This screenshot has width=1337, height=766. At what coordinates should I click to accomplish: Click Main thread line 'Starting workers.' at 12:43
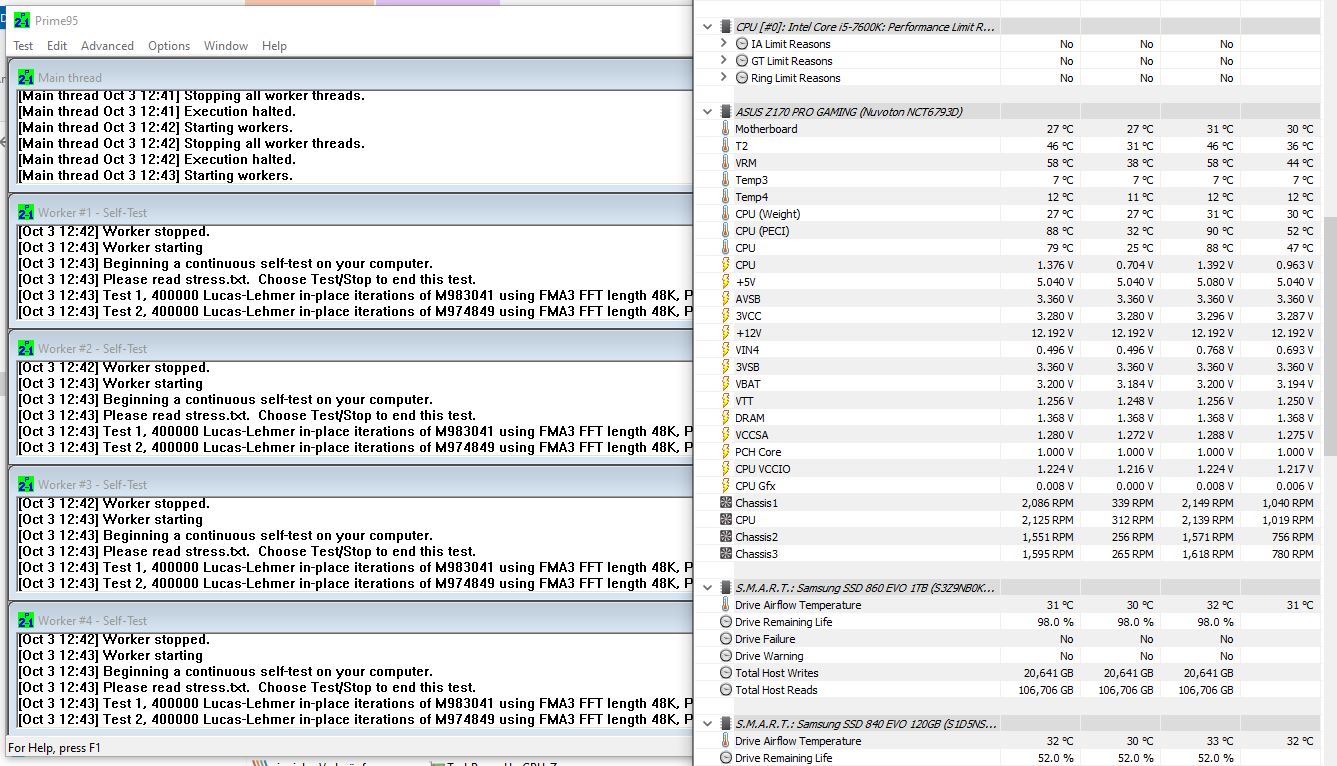pyautogui.click(x=155, y=176)
